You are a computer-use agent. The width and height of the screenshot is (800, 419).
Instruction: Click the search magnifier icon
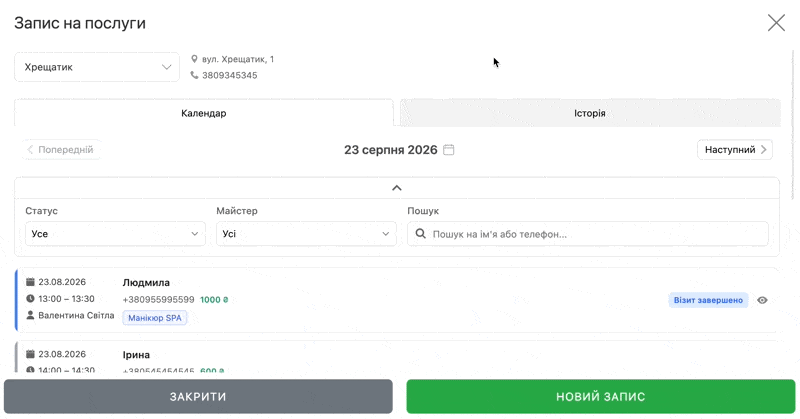(x=420, y=234)
